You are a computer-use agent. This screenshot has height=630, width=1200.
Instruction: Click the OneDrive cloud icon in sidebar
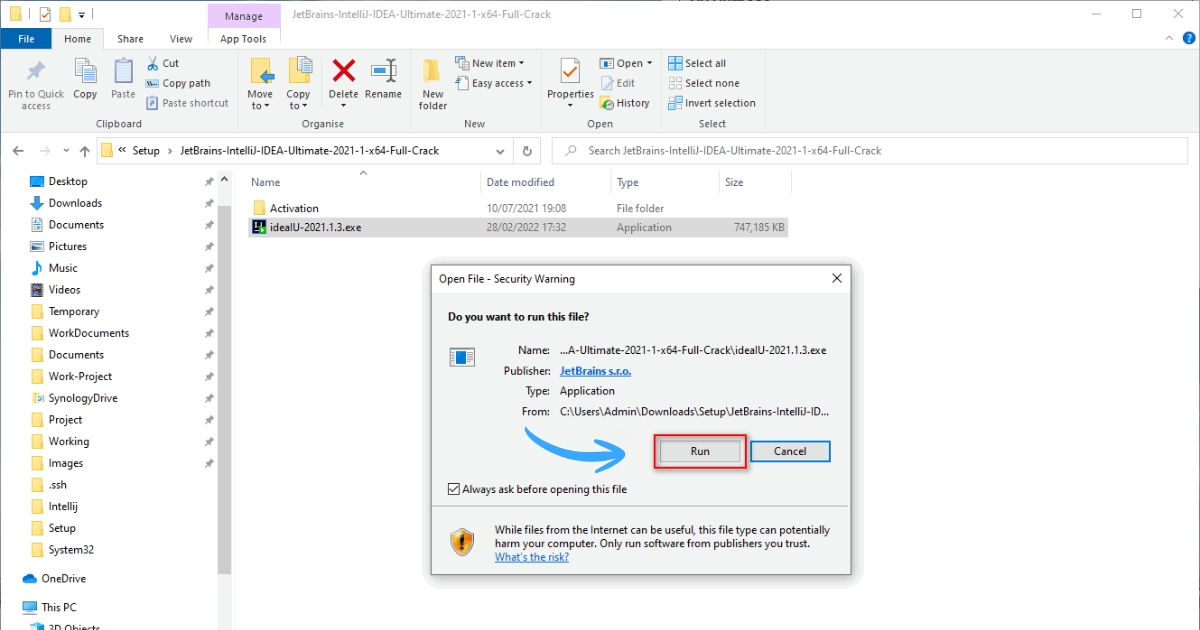point(30,579)
